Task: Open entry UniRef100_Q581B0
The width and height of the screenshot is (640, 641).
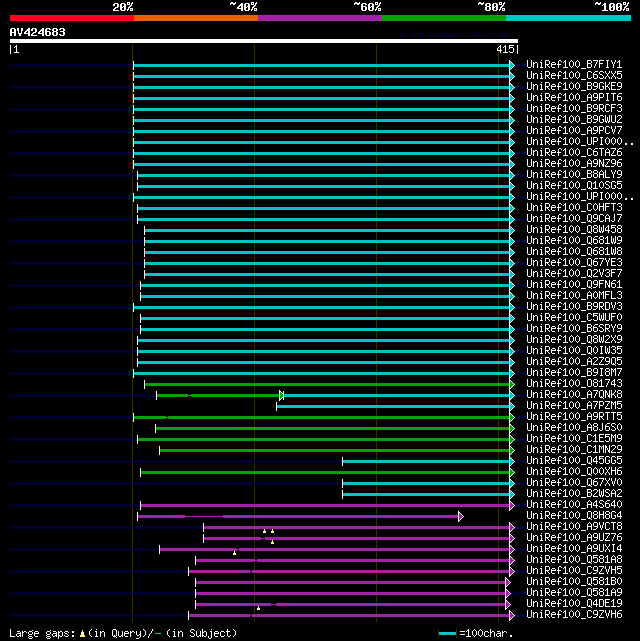Action: pyautogui.click(x=574, y=582)
